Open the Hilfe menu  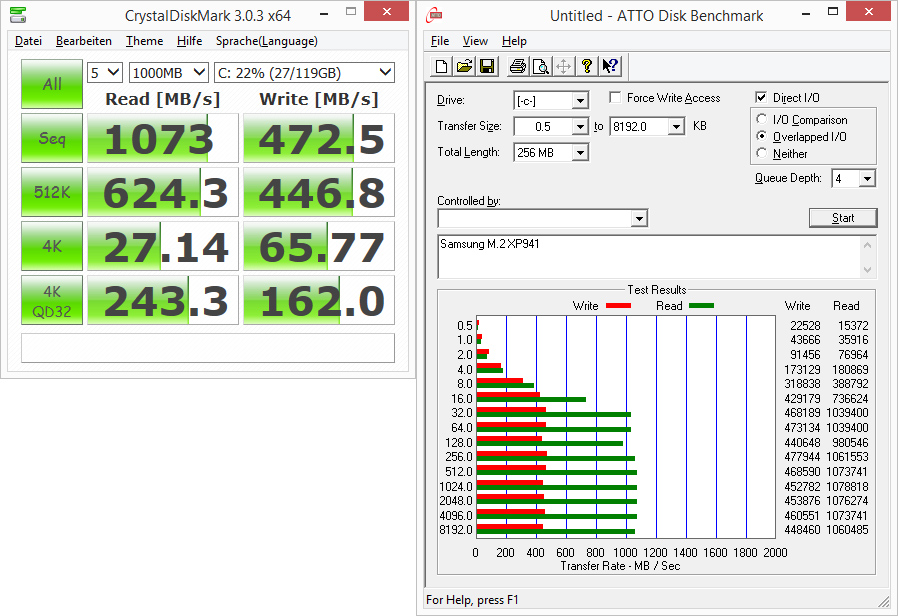[190, 41]
